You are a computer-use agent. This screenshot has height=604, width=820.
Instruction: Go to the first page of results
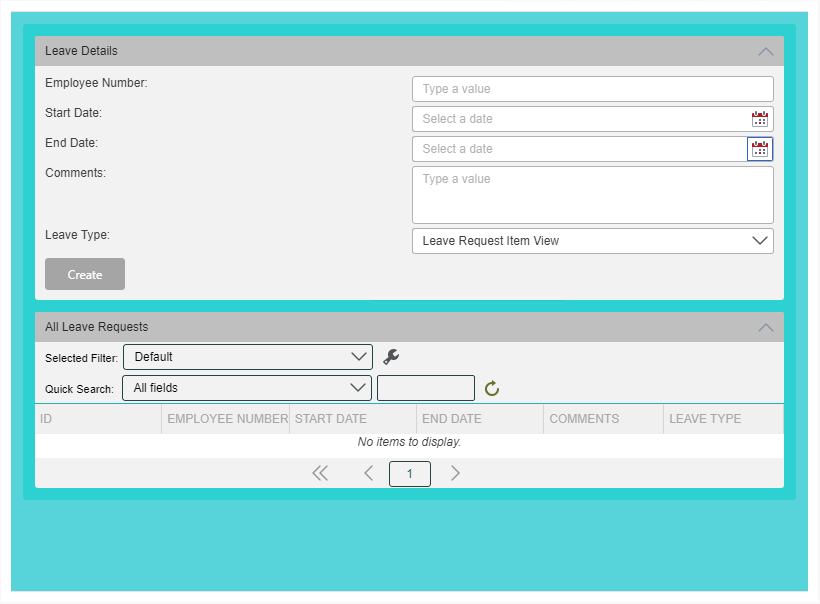pyautogui.click(x=320, y=473)
